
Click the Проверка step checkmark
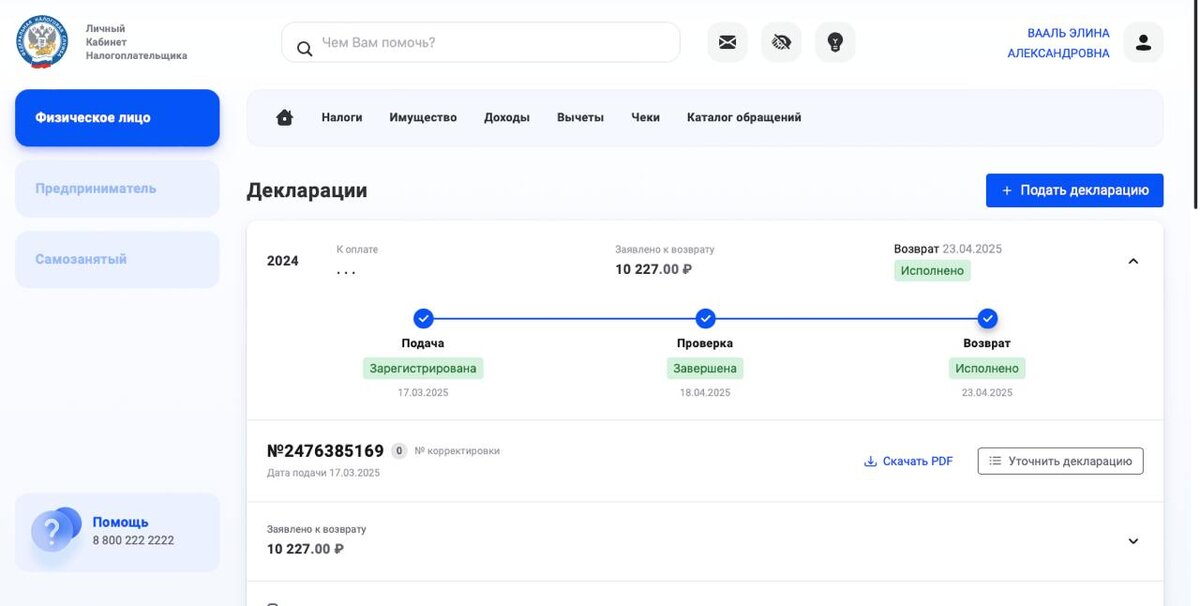[x=705, y=318]
